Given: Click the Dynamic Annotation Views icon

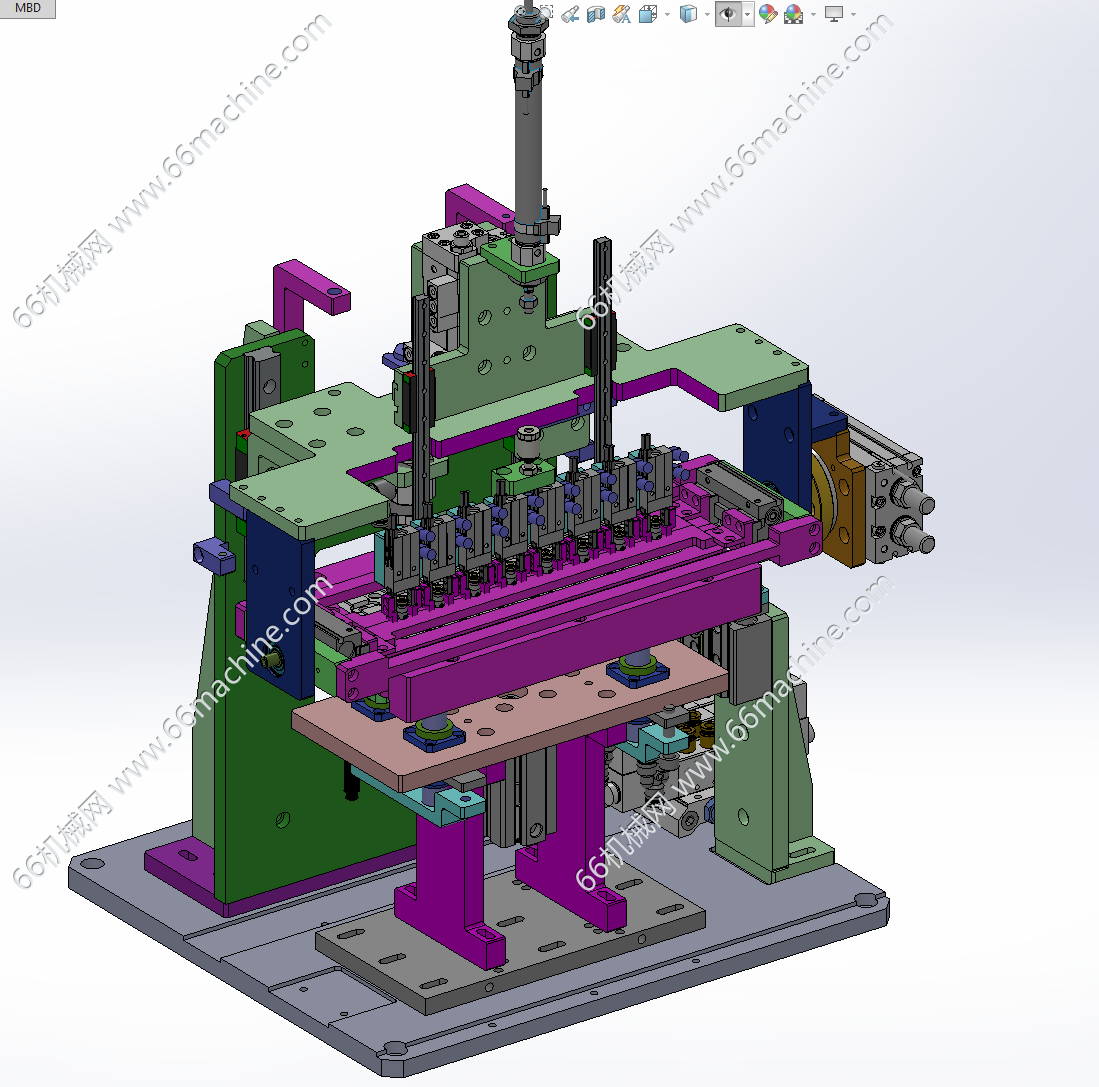Looking at the screenshot, I should (621, 14).
